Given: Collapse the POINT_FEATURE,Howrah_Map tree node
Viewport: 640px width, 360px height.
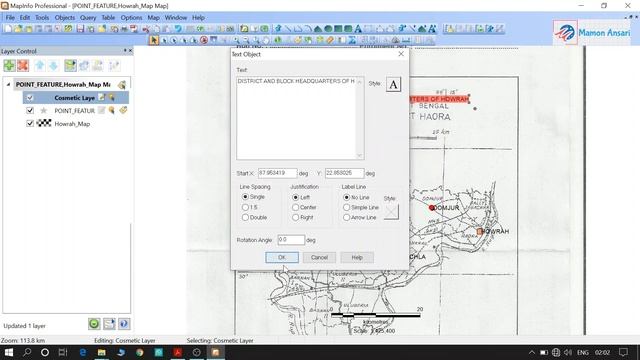Looking at the screenshot, I should tap(8, 84).
